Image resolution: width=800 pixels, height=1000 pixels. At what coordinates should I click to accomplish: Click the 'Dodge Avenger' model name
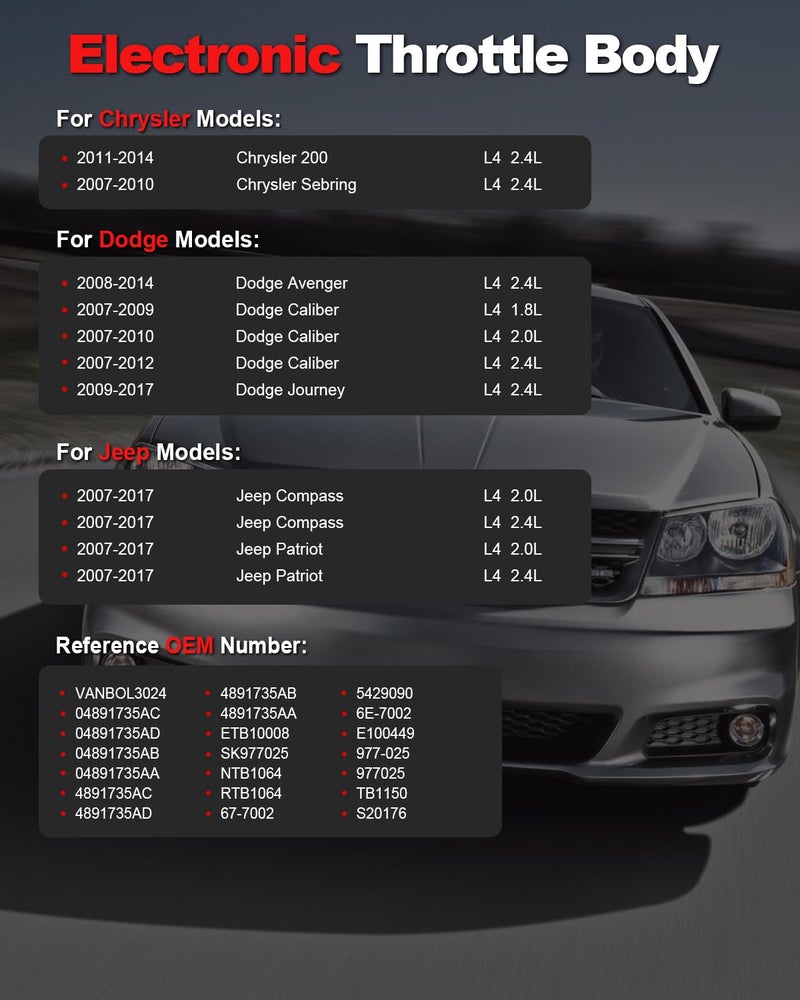pos(292,283)
